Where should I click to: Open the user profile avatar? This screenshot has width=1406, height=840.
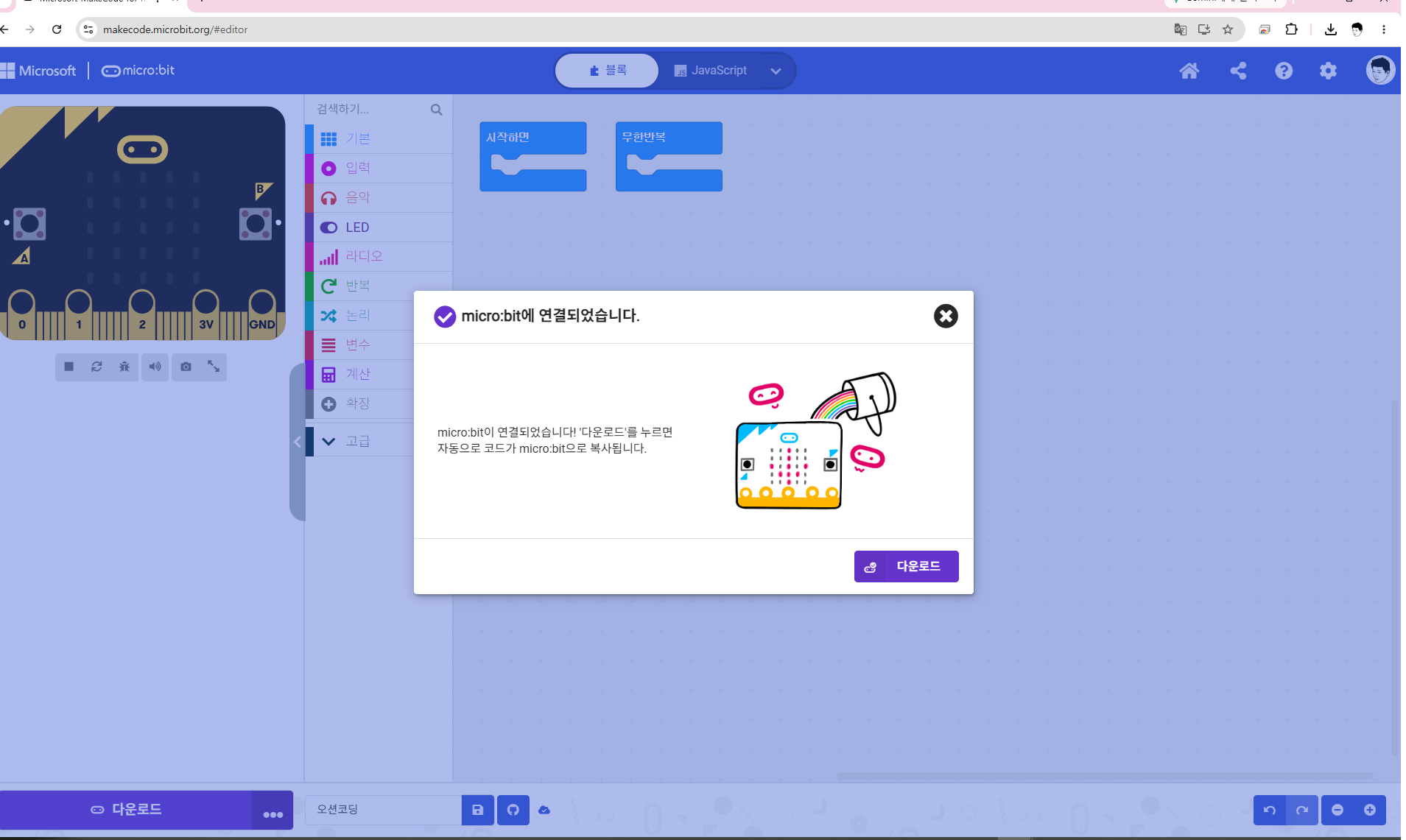(x=1379, y=71)
